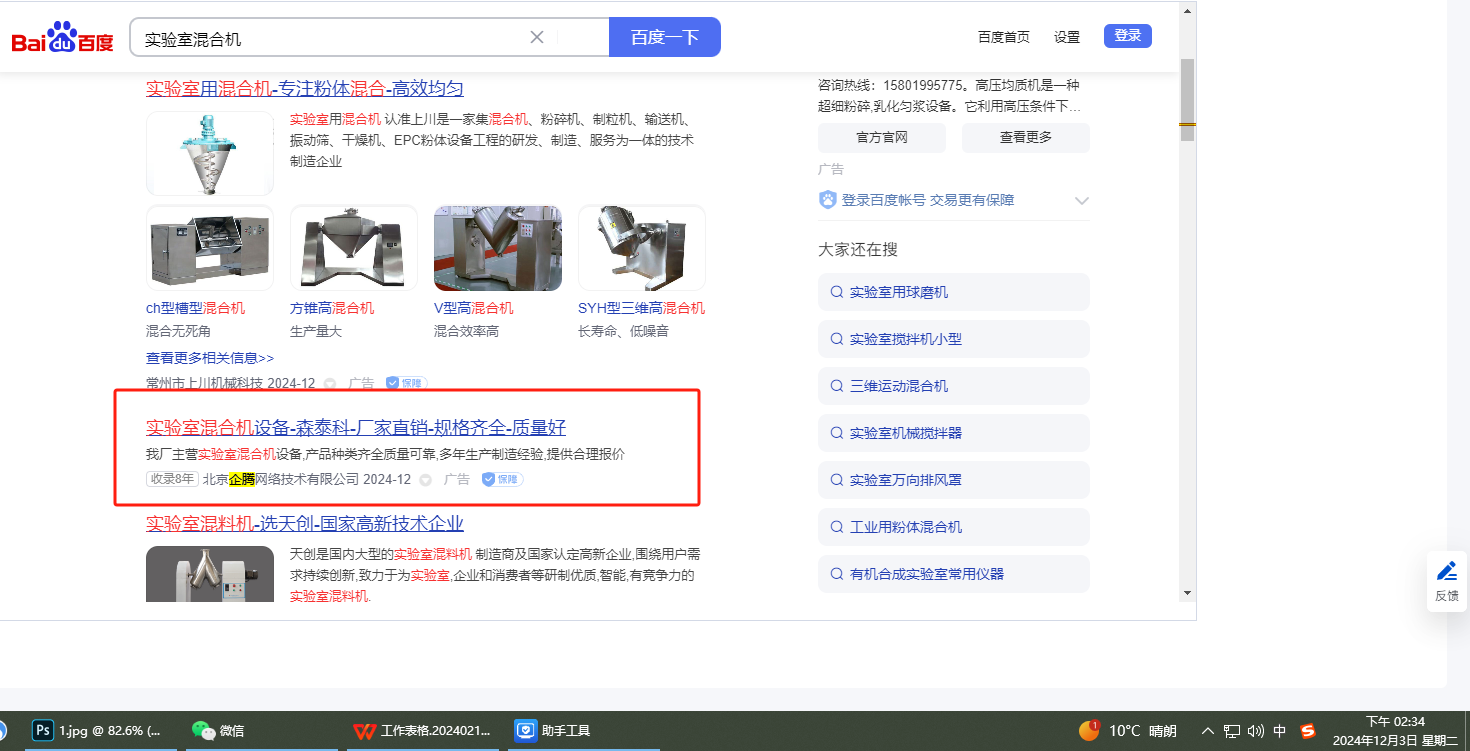Open the dropdown arrow beside 常州市上川机械科技 2024-12

coord(329,383)
